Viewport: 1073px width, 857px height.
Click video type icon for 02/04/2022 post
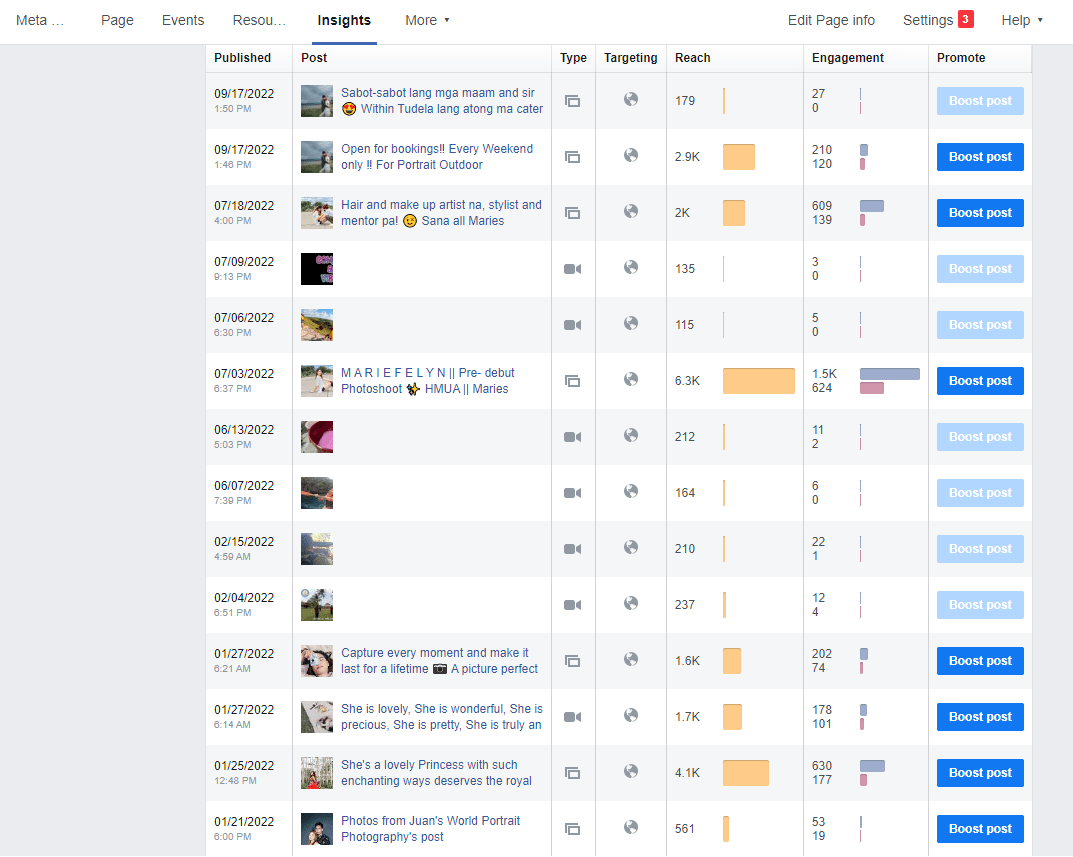573,605
